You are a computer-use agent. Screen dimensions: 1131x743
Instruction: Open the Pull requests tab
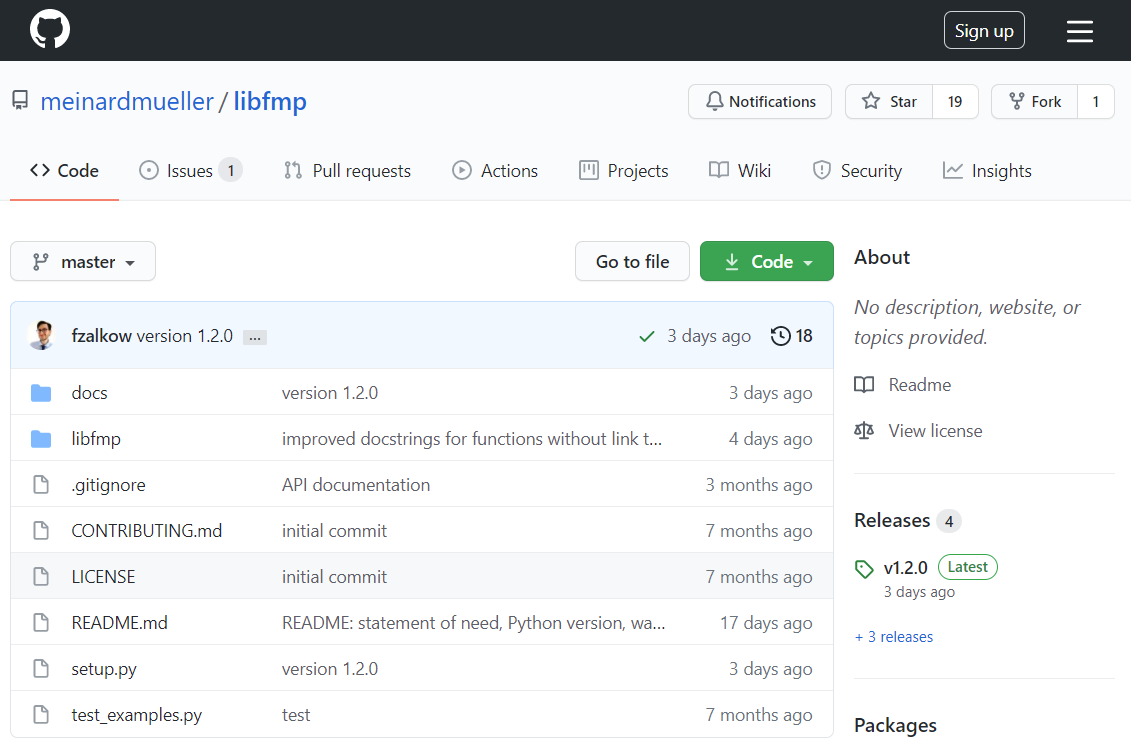coord(347,171)
